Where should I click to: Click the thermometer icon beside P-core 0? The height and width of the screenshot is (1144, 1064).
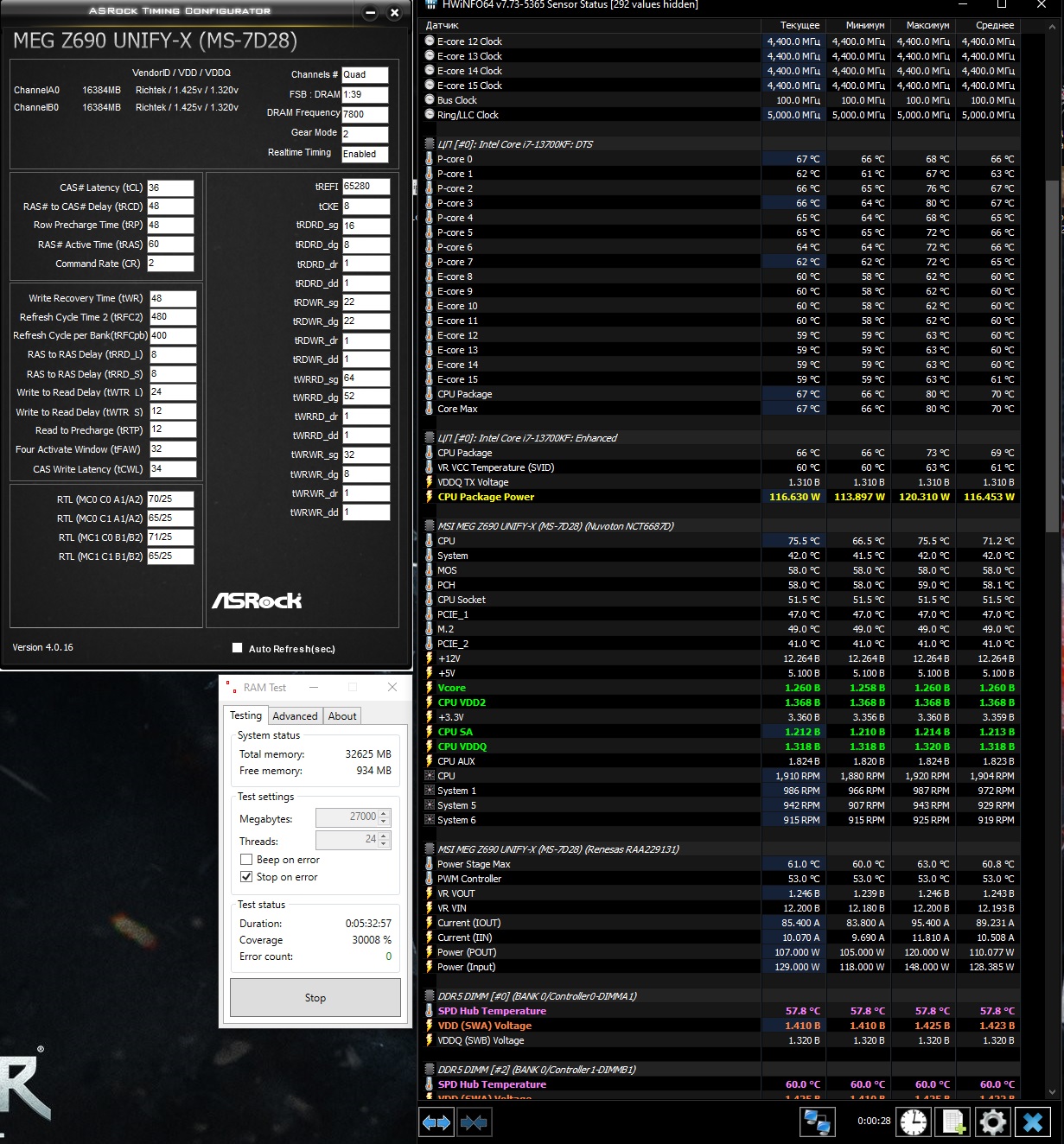click(430, 159)
